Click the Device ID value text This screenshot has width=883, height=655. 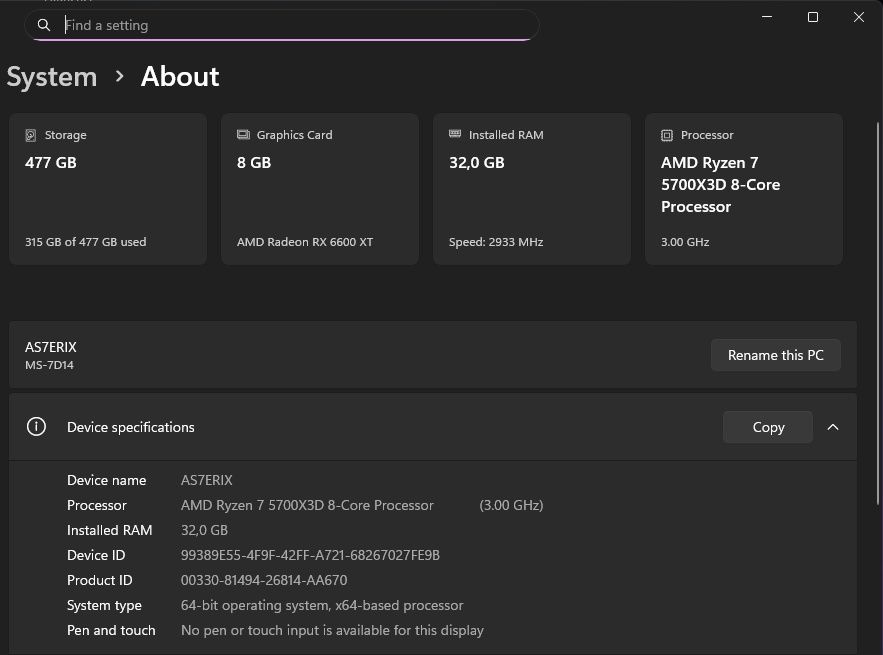click(x=310, y=555)
